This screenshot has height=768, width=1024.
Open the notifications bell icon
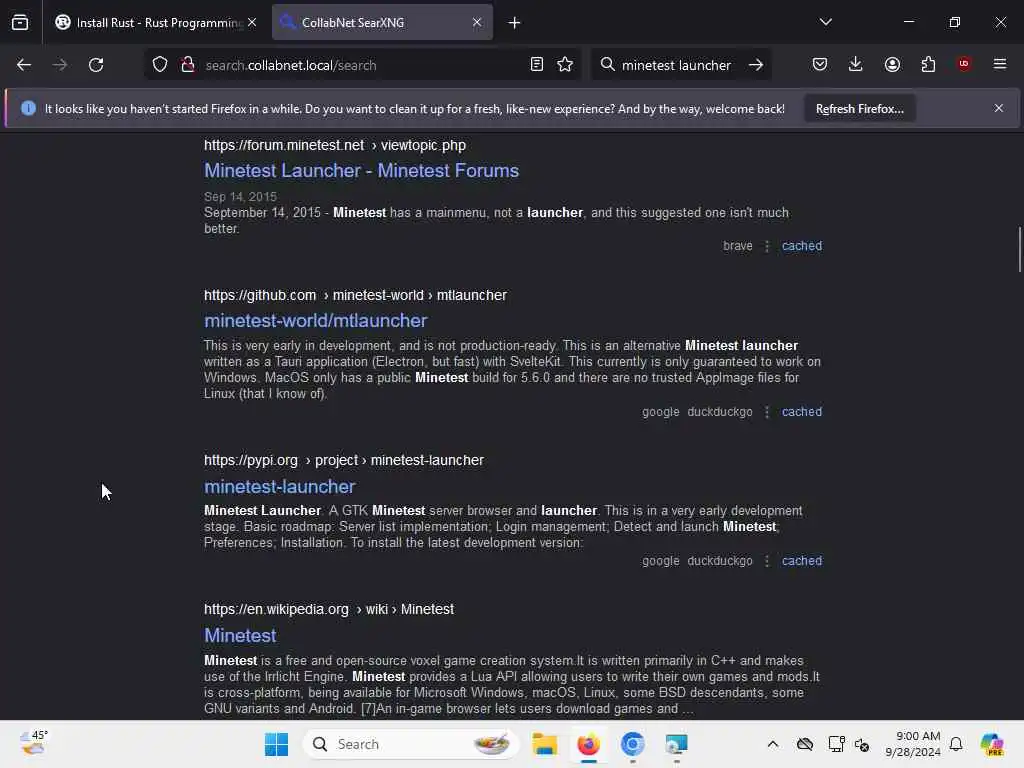pos(956,744)
